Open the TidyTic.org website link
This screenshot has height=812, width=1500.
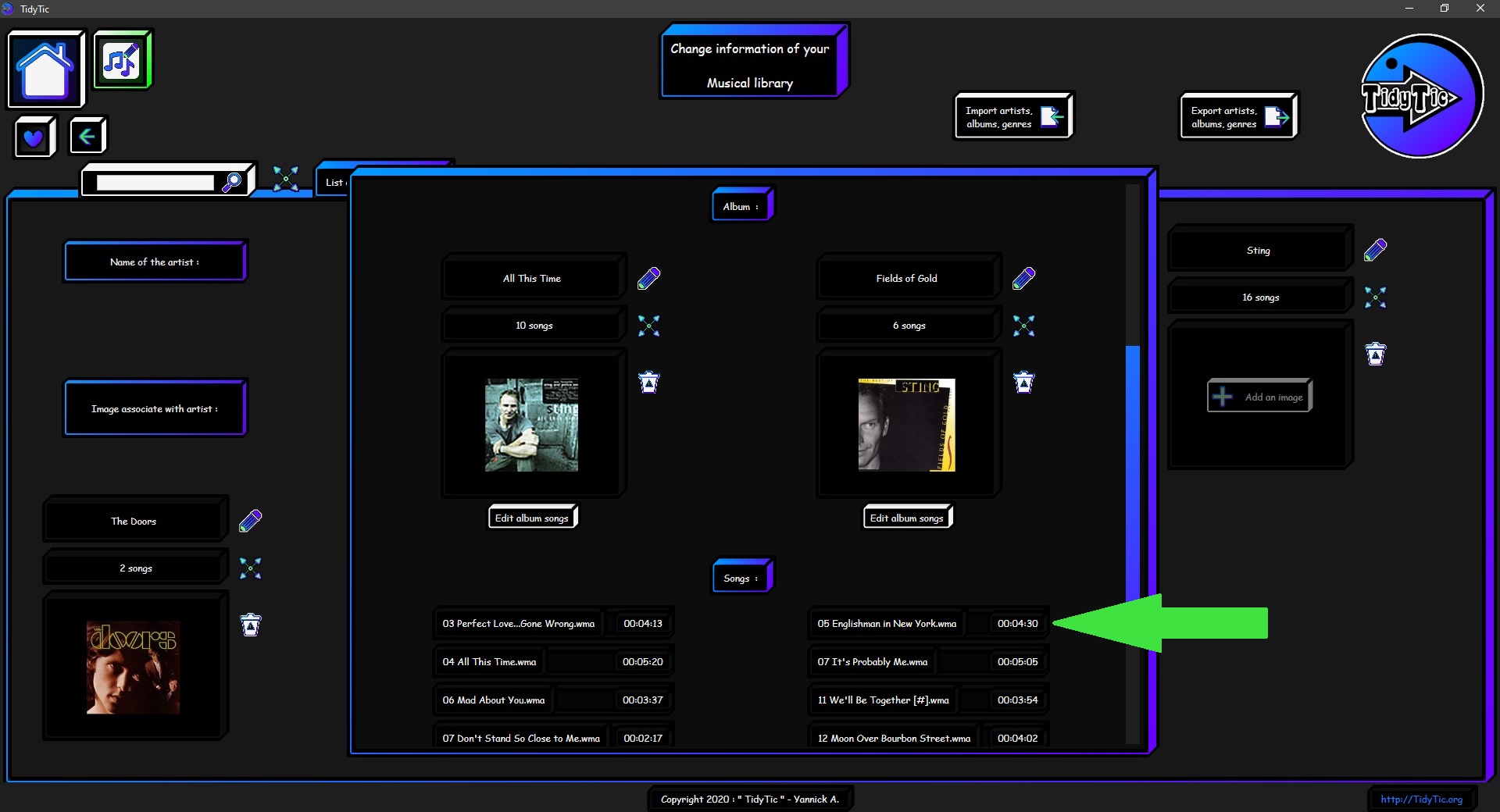click(x=1420, y=799)
